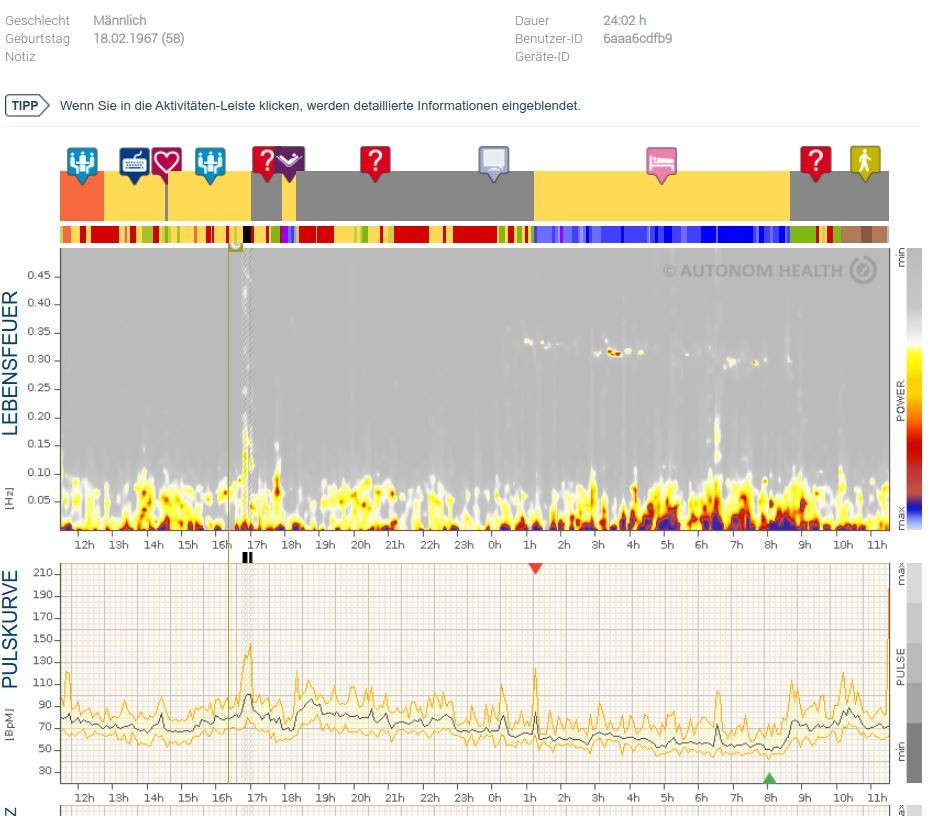Screen dimensions: 951x816
Task: Click the blue sleep section of the color strip
Action: 660,235
